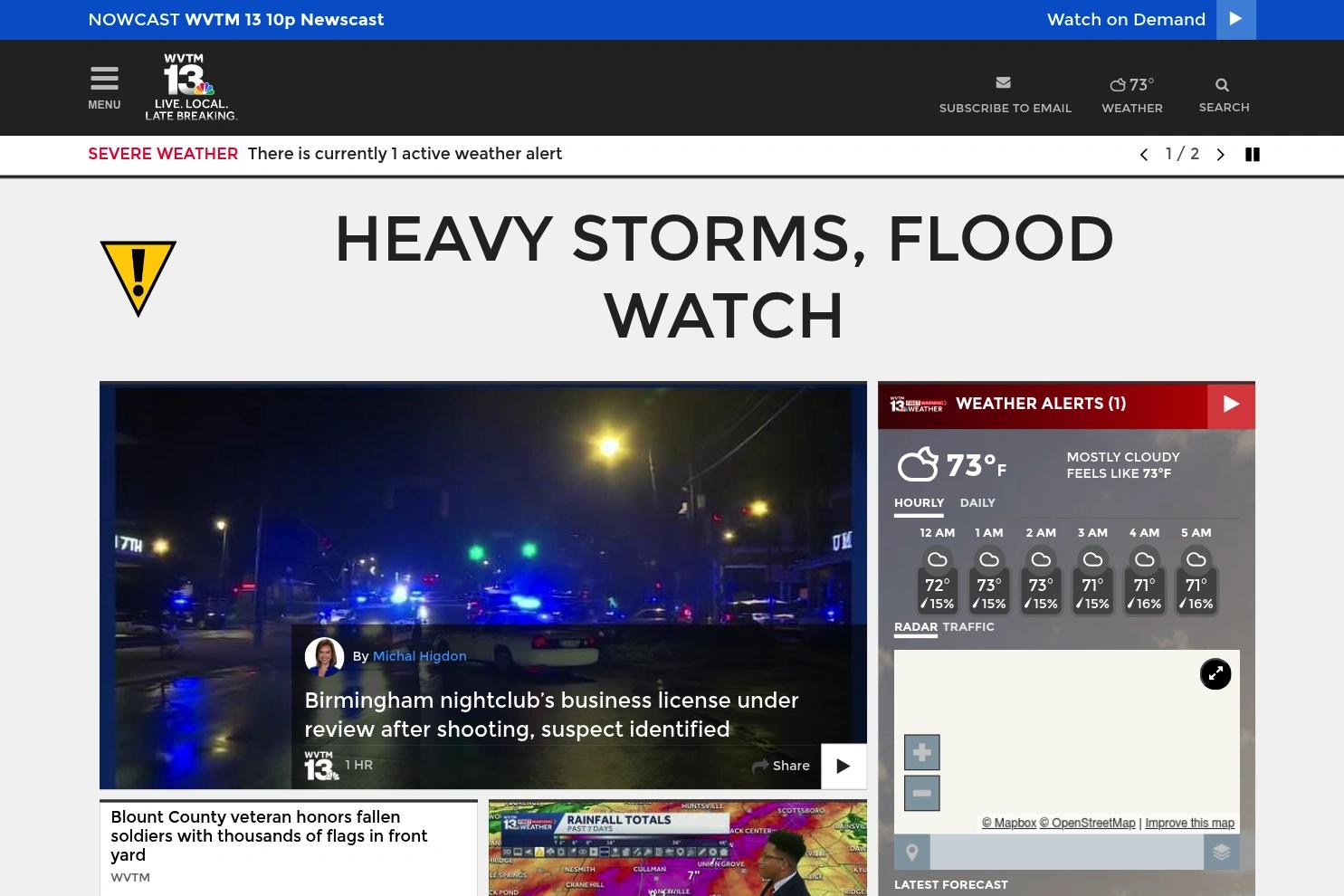Image resolution: width=1344 pixels, height=896 pixels.
Task: Open the Weather Alerts (1) header
Action: pos(1041,404)
